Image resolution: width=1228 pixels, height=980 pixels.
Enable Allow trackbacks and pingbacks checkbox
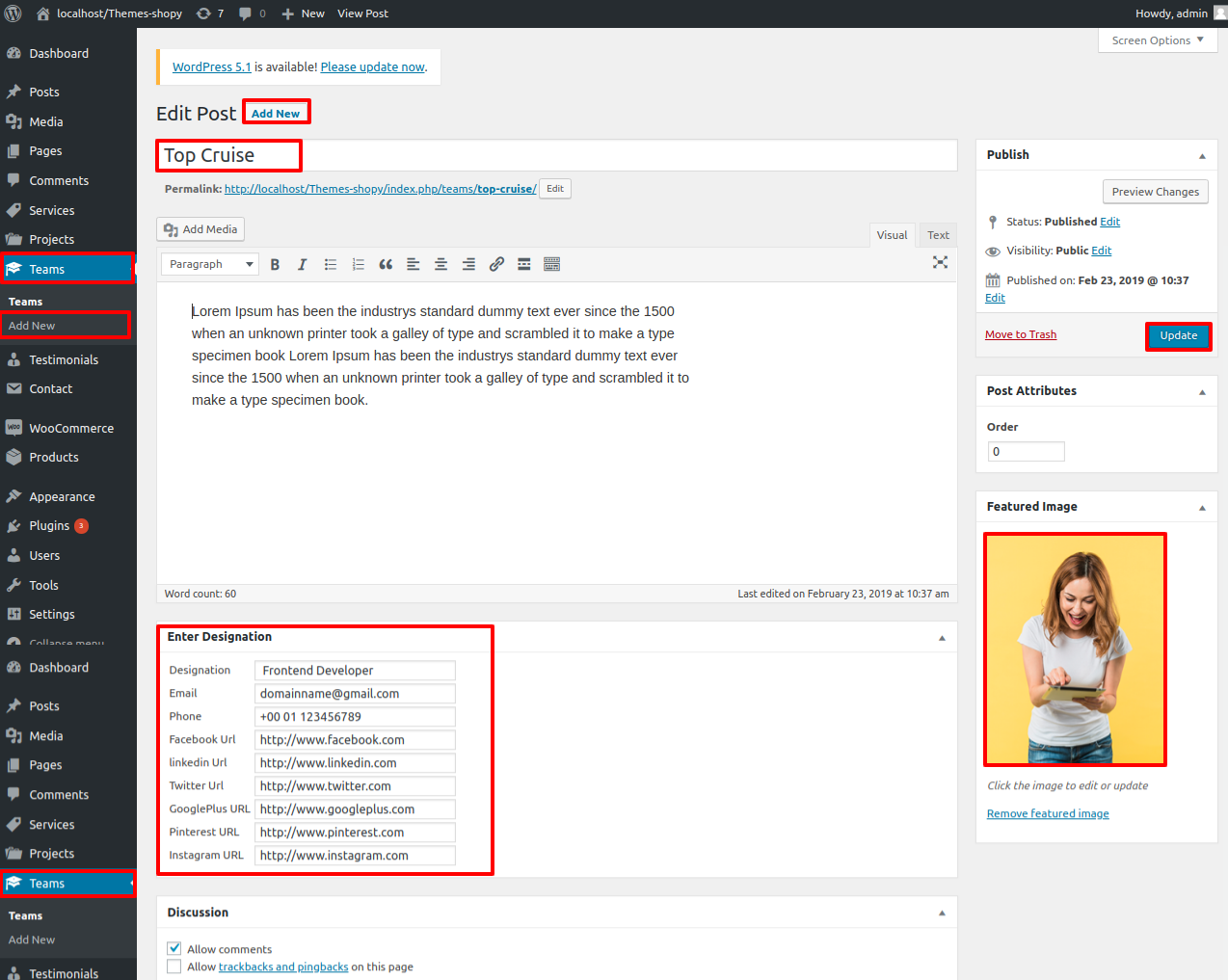click(x=174, y=967)
